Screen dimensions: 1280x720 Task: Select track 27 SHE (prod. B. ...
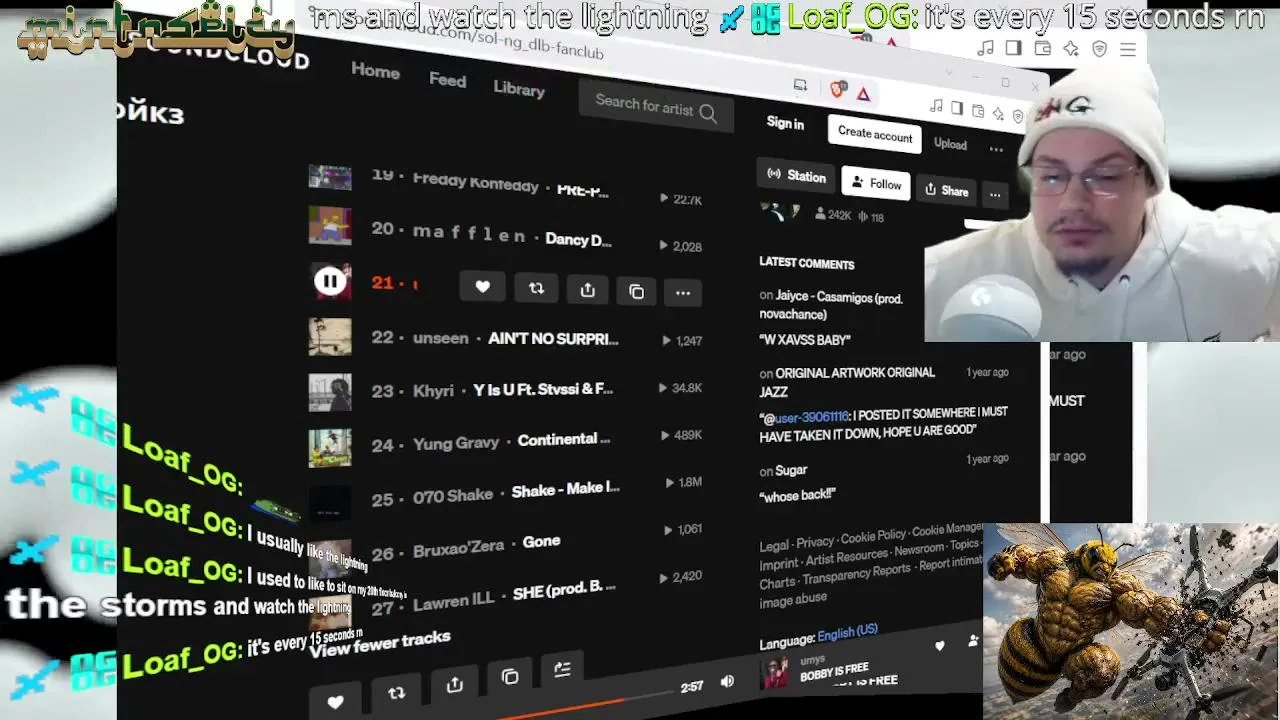tap(564, 590)
